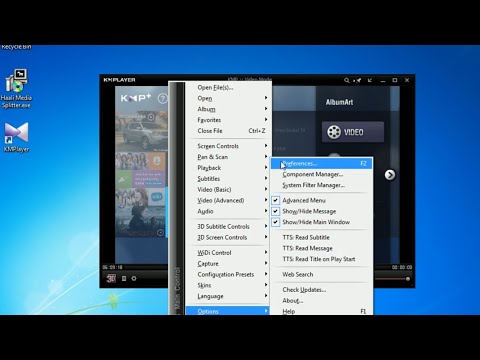Expand the Favorites submenu
This screenshot has height=360, width=480.
229,120
